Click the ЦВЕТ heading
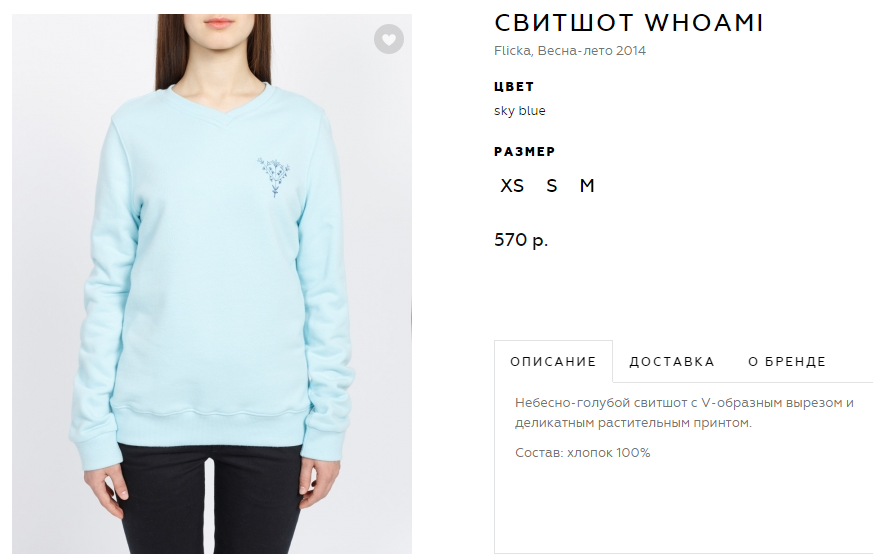The height and width of the screenshot is (555, 873). (514, 87)
